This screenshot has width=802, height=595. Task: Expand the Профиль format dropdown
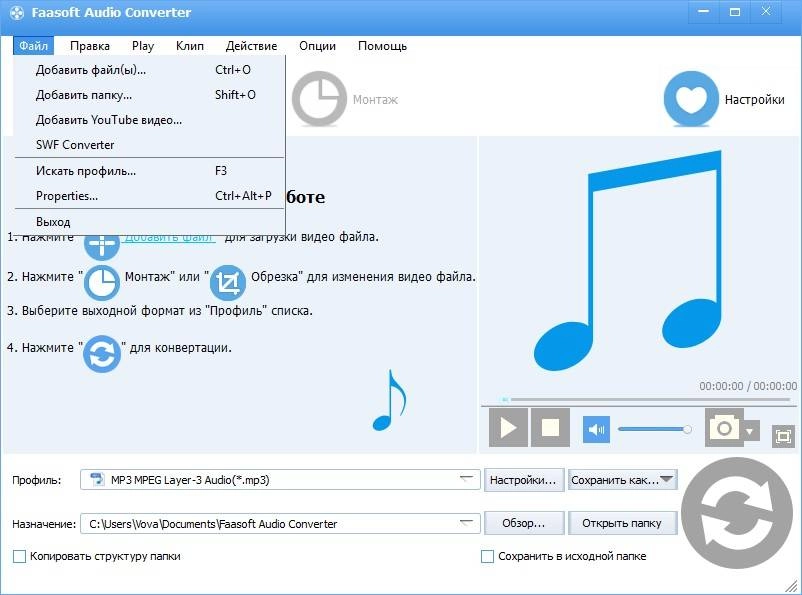[466, 479]
